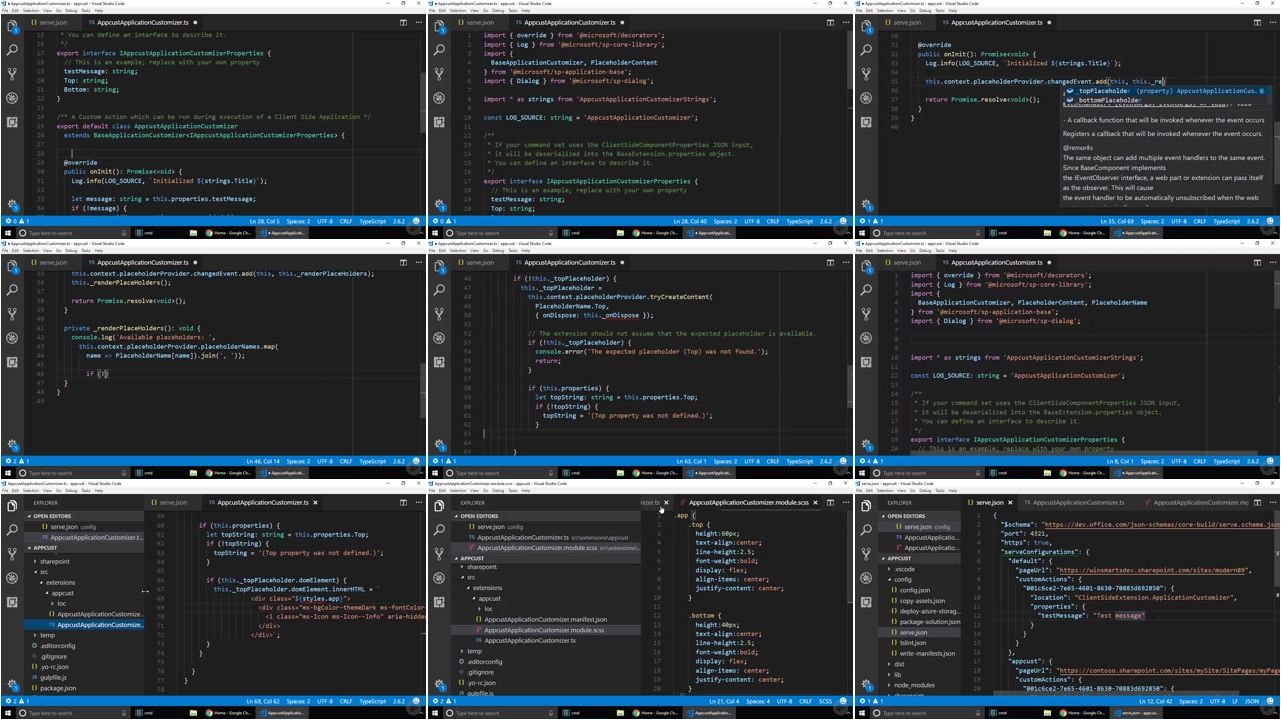1281x720 pixels.
Task: Open Search icon in window titled serve.json - appcust
Action: click(x=866, y=530)
